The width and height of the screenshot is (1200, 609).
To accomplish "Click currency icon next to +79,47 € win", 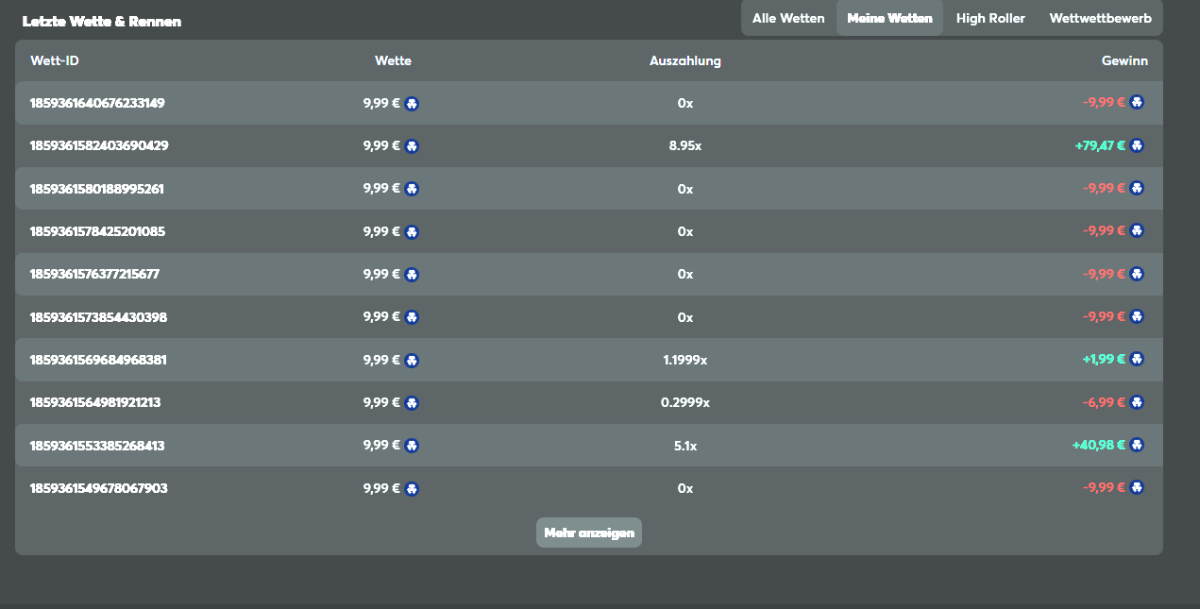I will tap(1136, 145).
